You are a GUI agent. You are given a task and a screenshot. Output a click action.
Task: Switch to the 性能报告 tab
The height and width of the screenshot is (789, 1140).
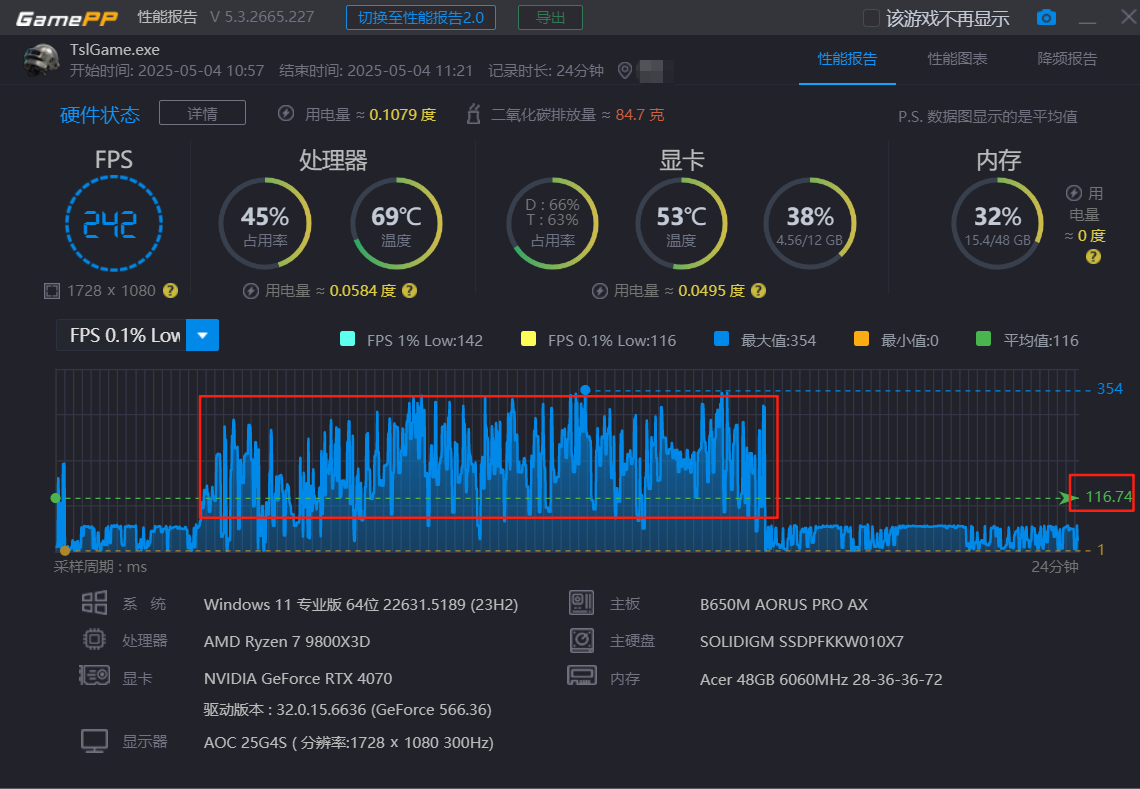[x=847, y=59]
